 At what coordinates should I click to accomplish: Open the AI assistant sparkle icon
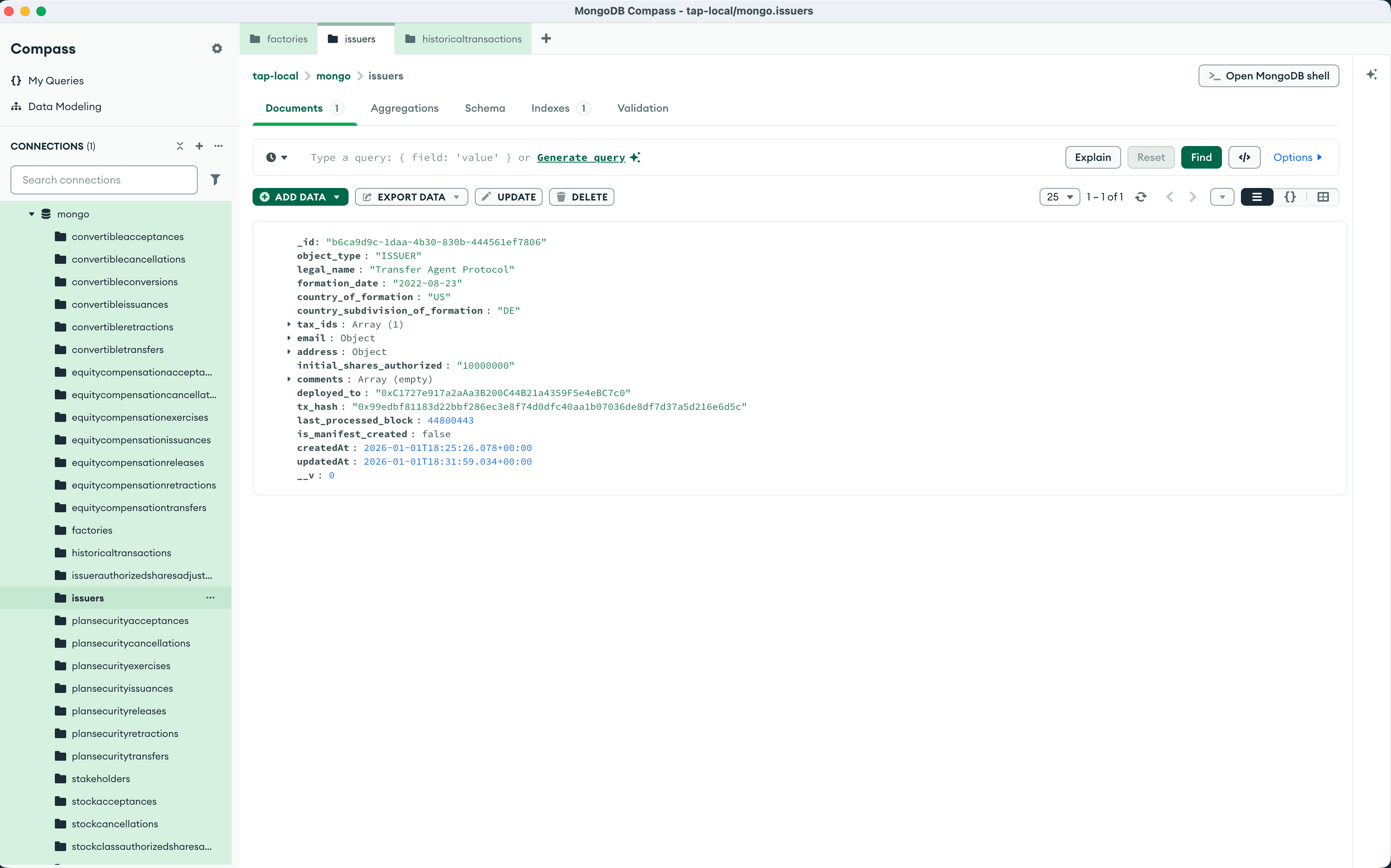click(1372, 75)
